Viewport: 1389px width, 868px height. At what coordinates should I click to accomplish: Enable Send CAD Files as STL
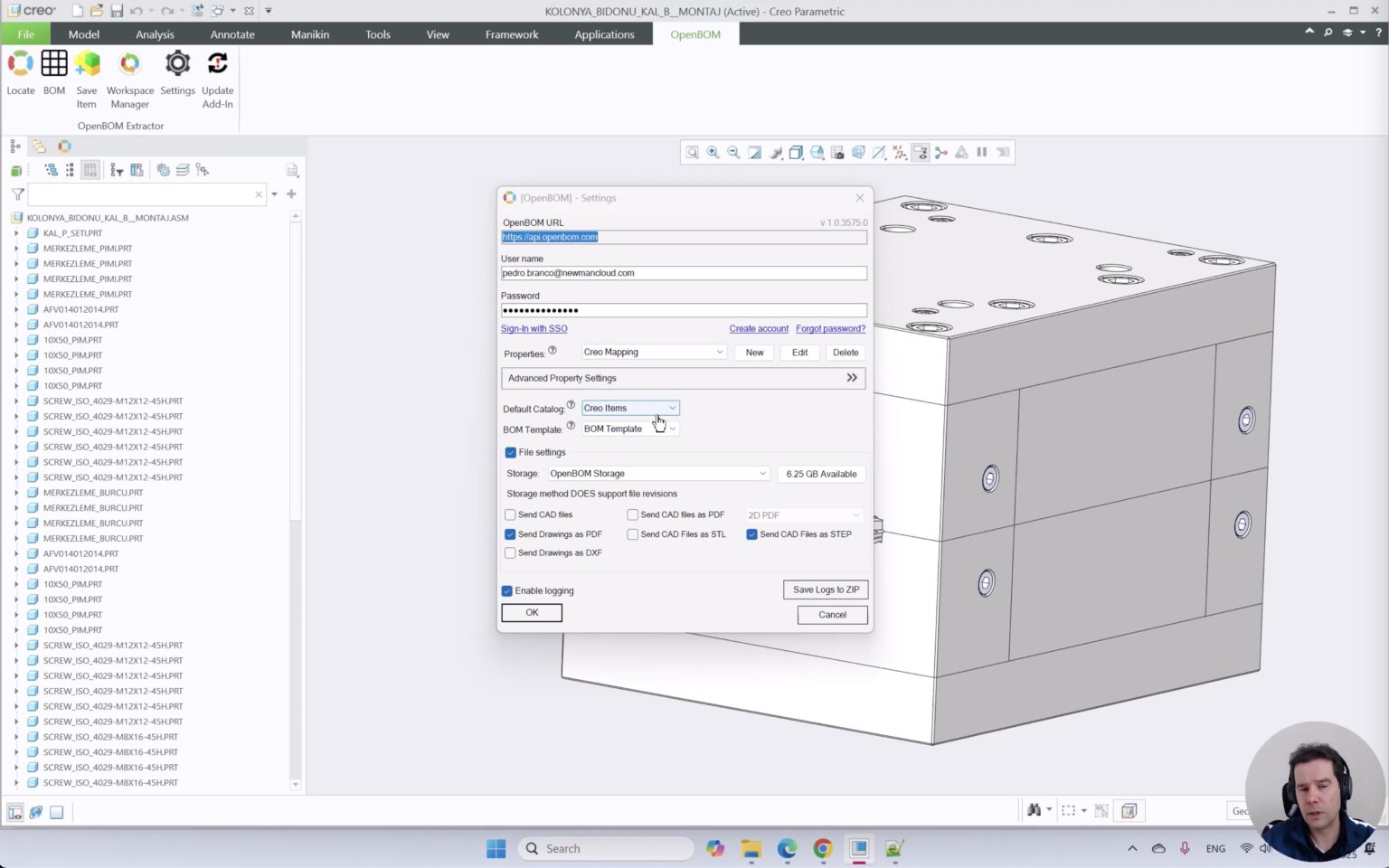pyautogui.click(x=632, y=534)
